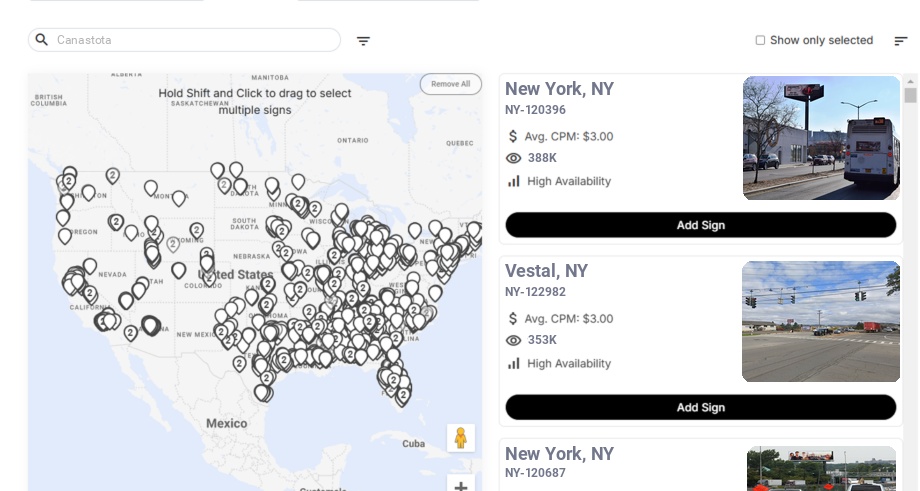This screenshot has width=920, height=491.
Task: Add the Vestal NY-122982 sign
Action: click(x=700, y=407)
